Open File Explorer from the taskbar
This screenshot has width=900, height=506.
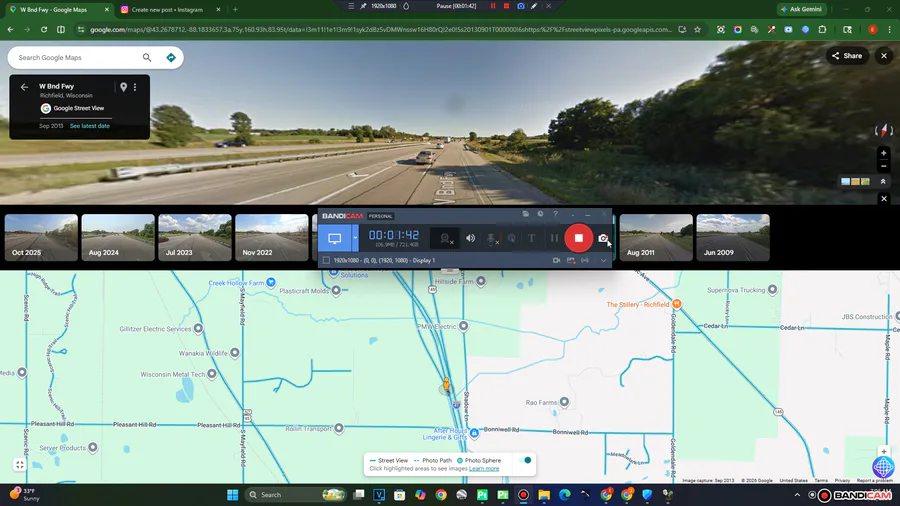544,495
